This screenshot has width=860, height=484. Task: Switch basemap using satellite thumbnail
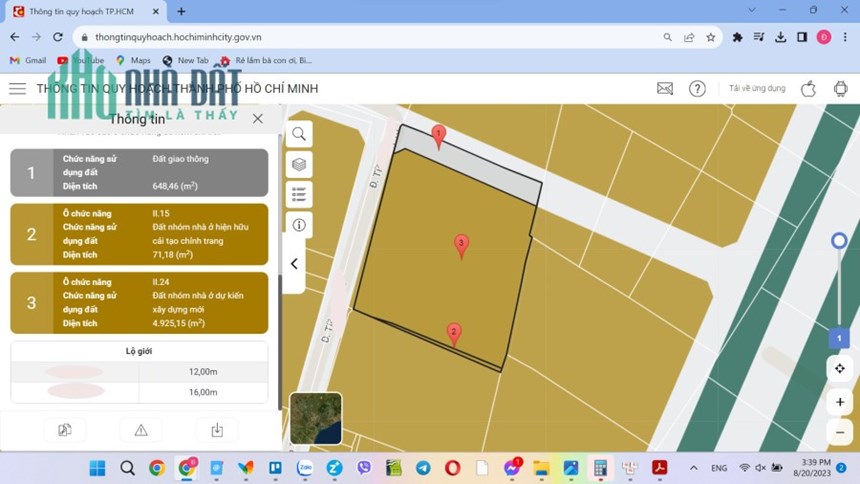pos(316,418)
